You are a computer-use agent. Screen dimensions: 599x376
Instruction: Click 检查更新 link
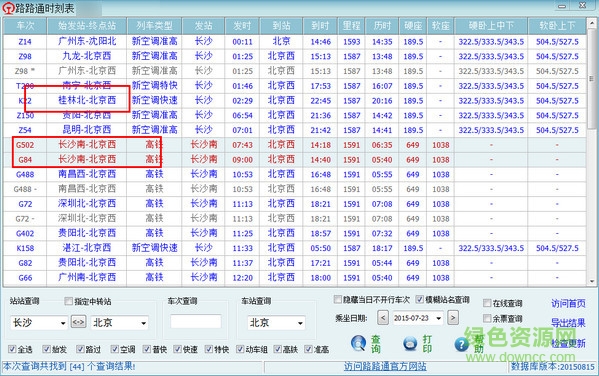[x=568, y=343]
